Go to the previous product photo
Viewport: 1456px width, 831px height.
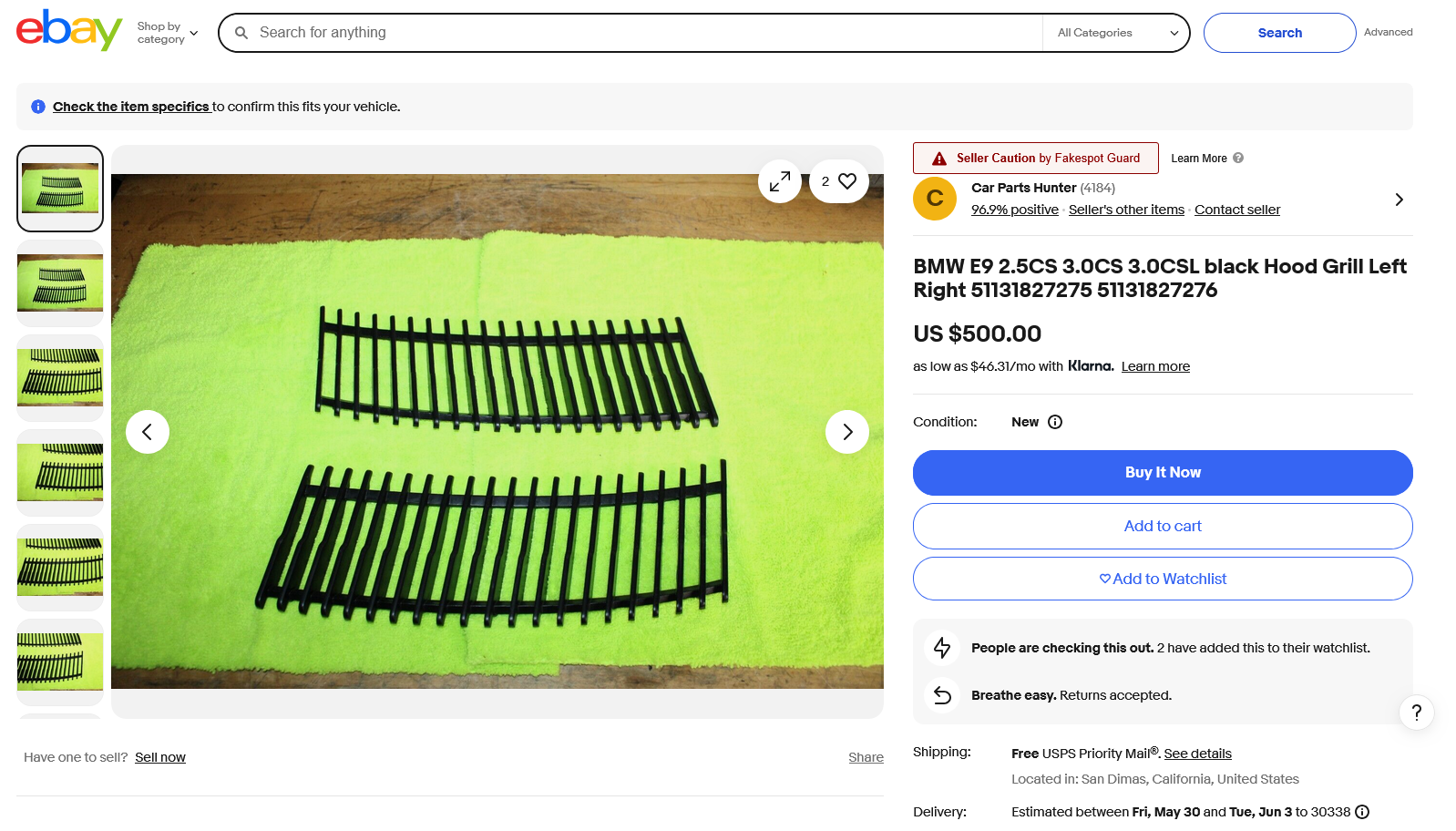148,432
